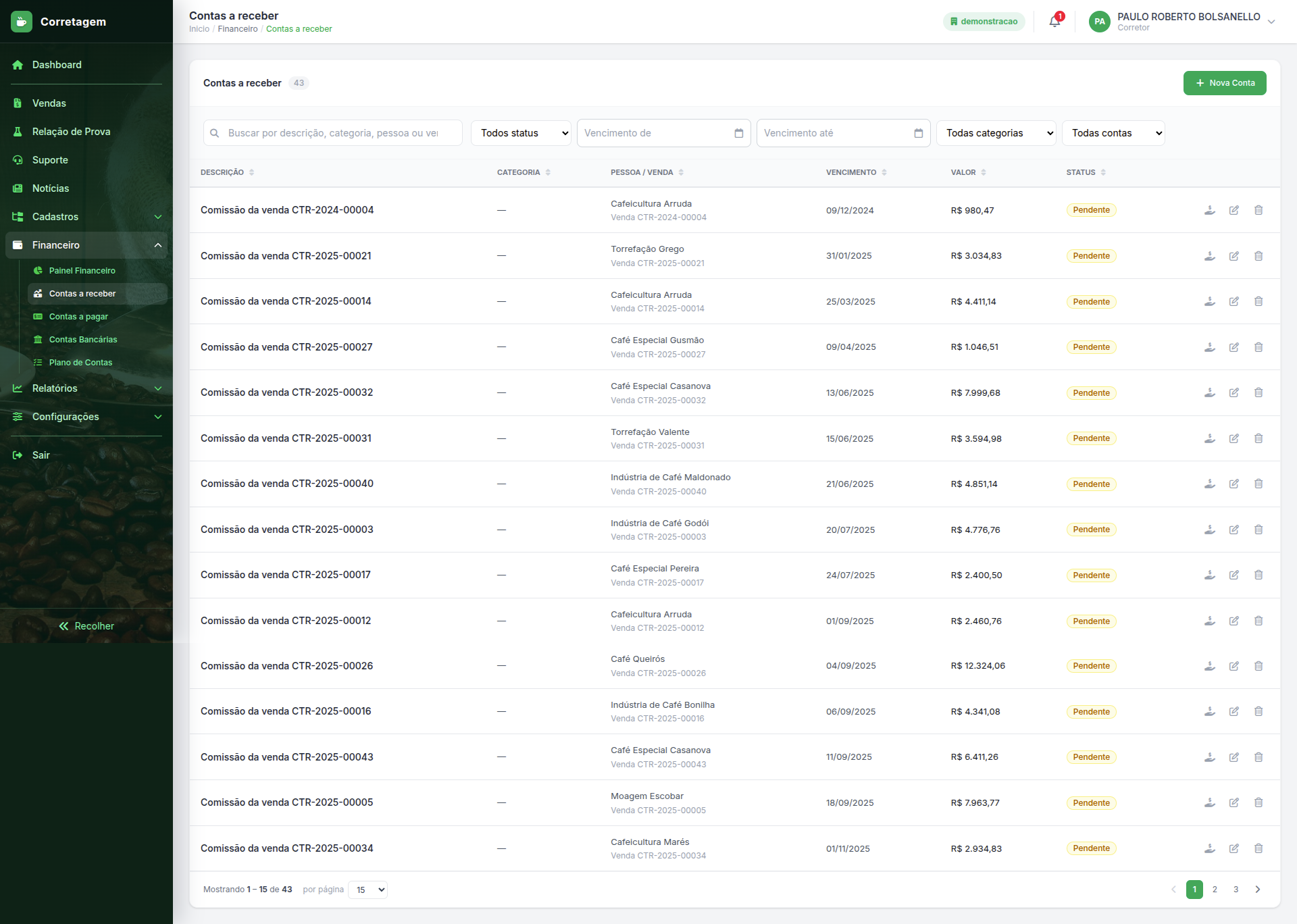Edit the CTR-2025-00005 commission entry
Image resolution: width=1297 pixels, height=924 pixels.
point(1234,802)
